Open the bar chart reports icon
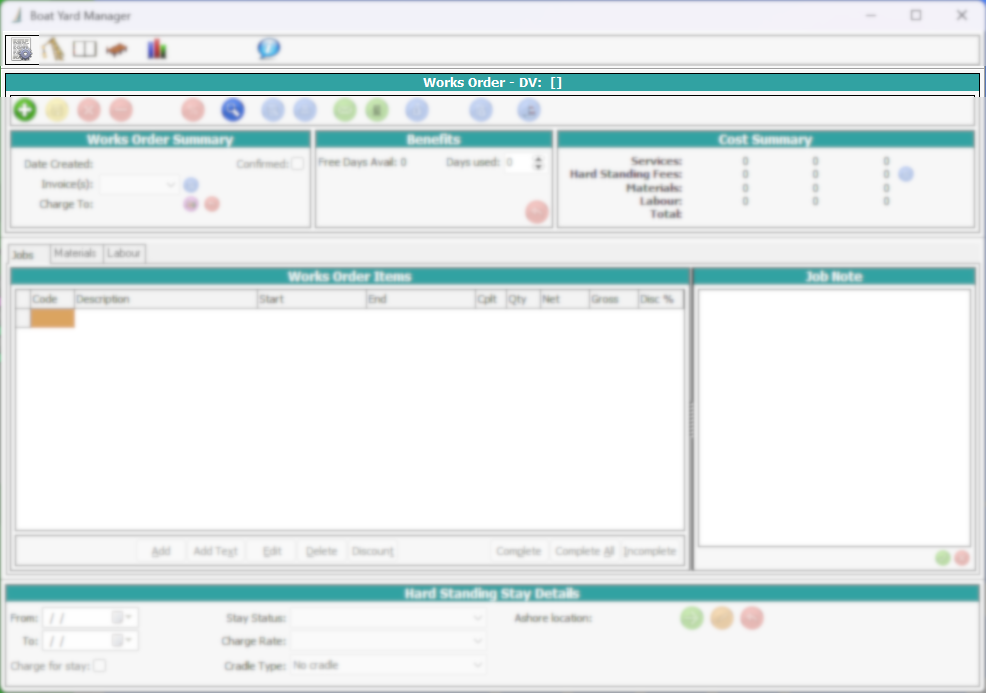The width and height of the screenshot is (986, 693). (x=156, y=48)
